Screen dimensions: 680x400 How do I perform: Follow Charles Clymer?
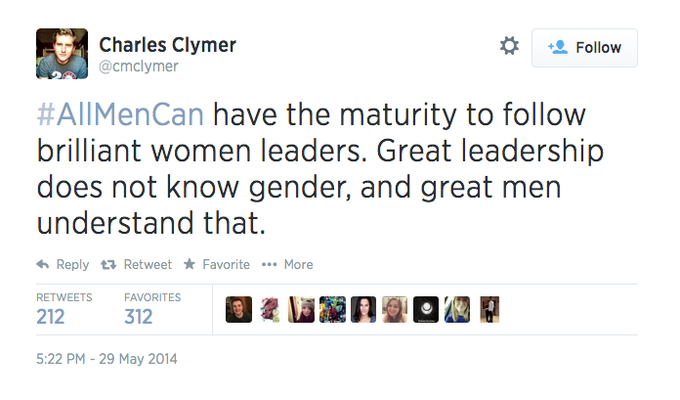pyautogui.click(x=585, y=48)
